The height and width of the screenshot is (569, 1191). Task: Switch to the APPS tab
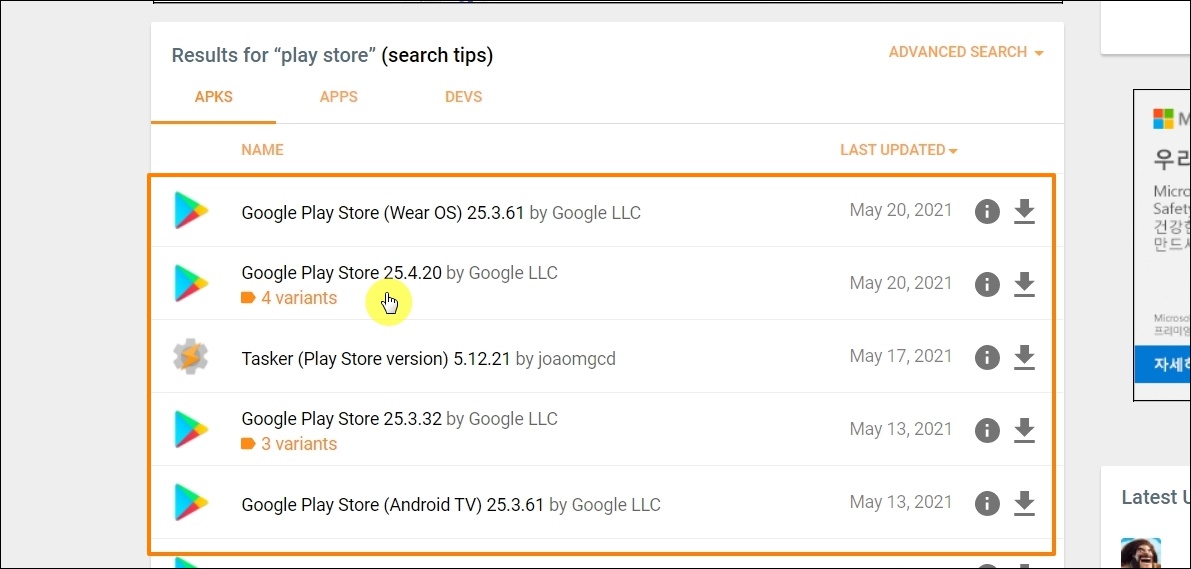pos(339,97)
